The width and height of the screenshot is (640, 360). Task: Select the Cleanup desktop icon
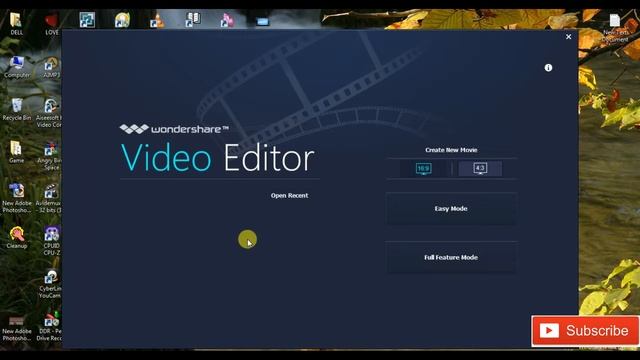coord(17,238)
